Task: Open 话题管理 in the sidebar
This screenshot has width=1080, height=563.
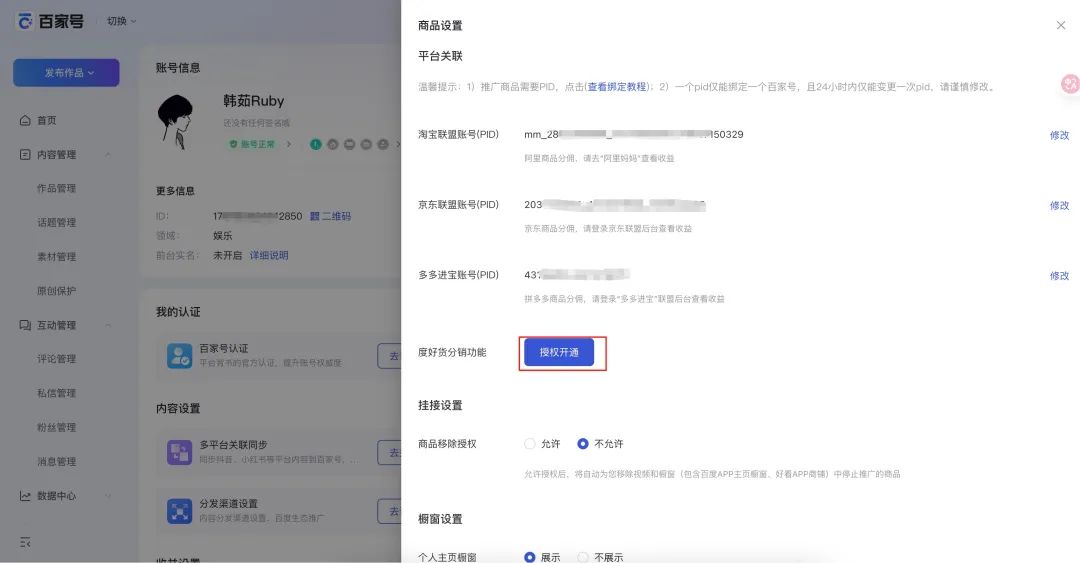Action: (56, 223)
